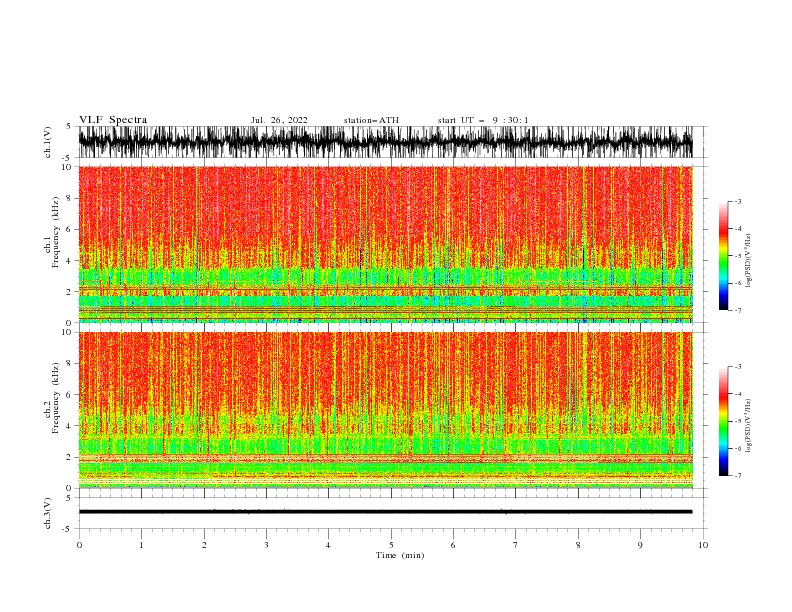Screen dimensions: 792x612
Task: Click the ch.1 PSD color scale bar
Action: click(x=723, y=256)
